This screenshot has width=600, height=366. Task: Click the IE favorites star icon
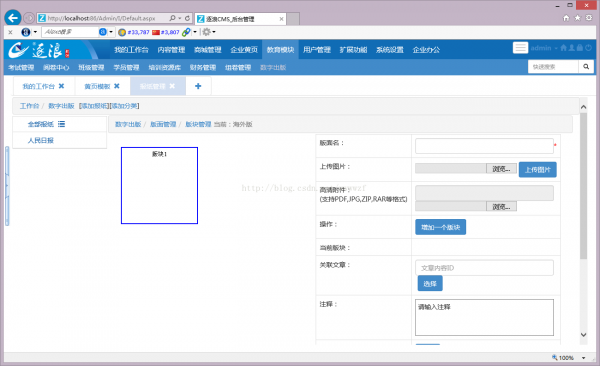click(577, 18)
